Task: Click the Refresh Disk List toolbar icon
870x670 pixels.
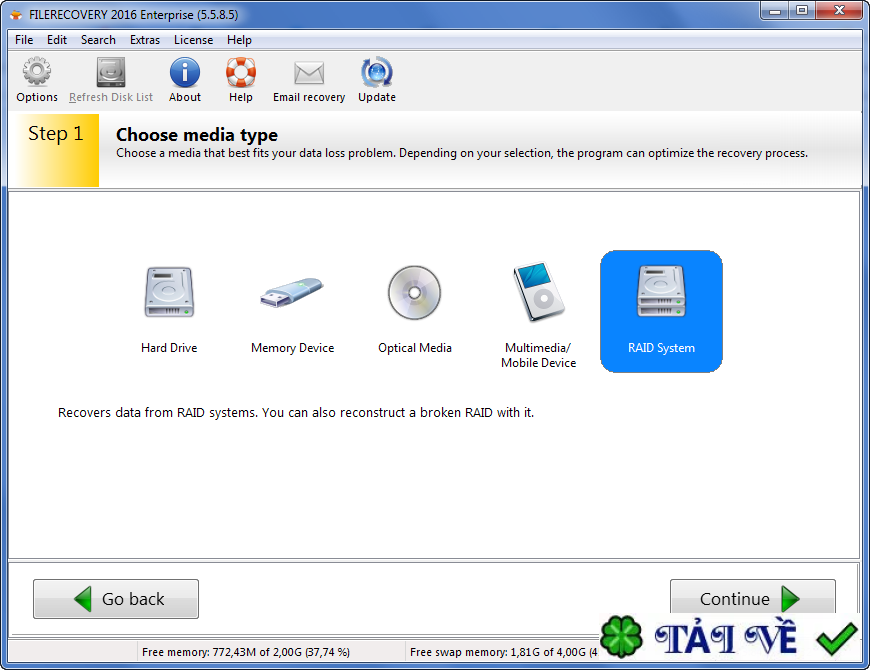Action: coord(110,72)
